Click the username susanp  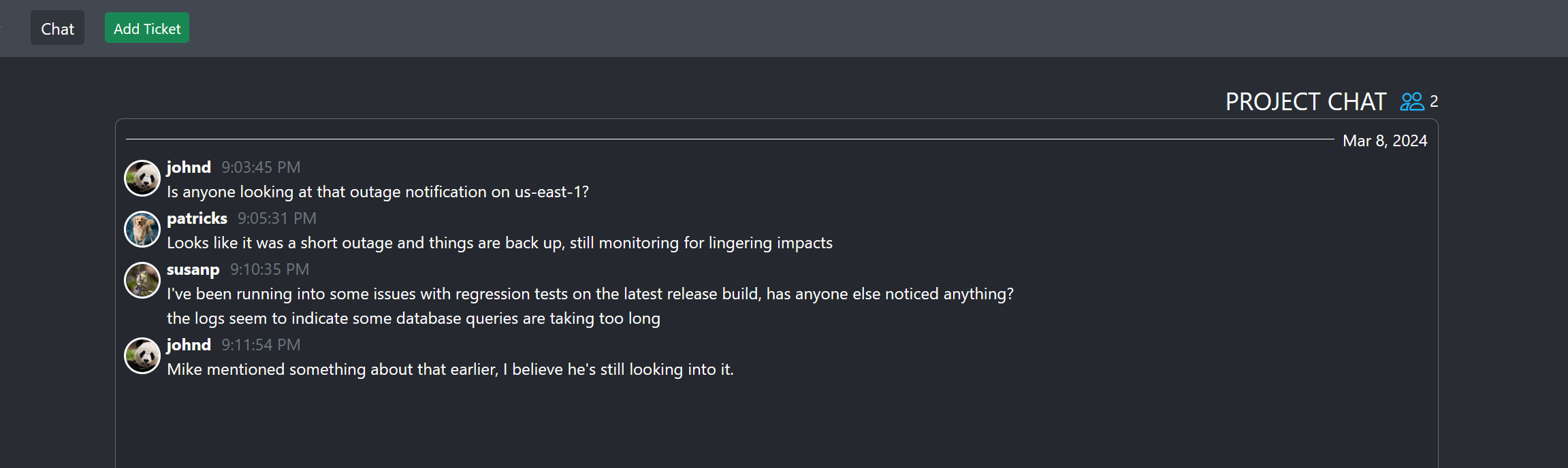click(193, 269)
